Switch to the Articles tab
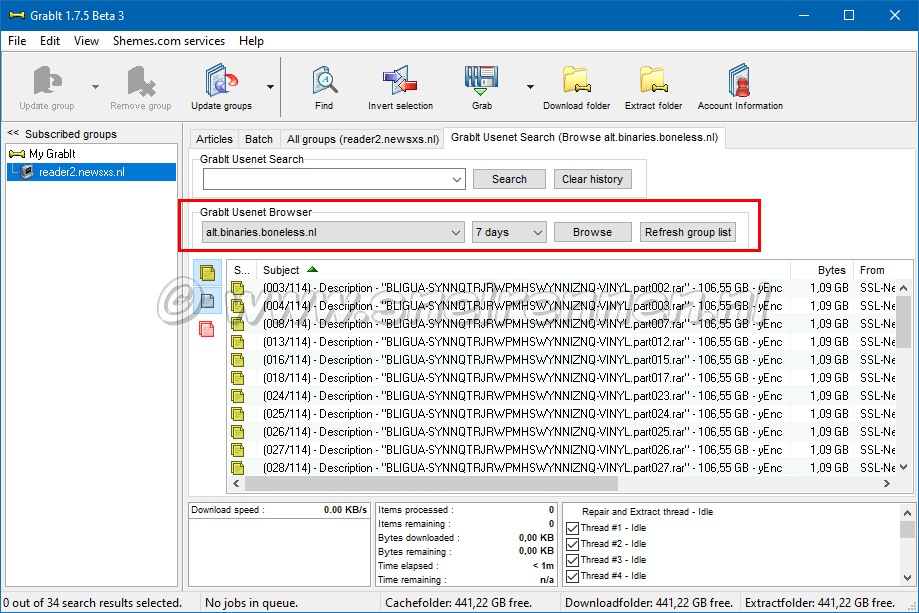The height and width of the screenshot is (613, 919). click(214, 139)
